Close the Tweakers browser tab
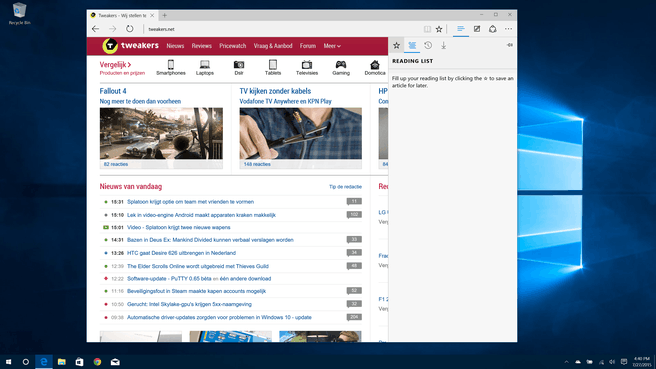 click(x=152, y=15)
